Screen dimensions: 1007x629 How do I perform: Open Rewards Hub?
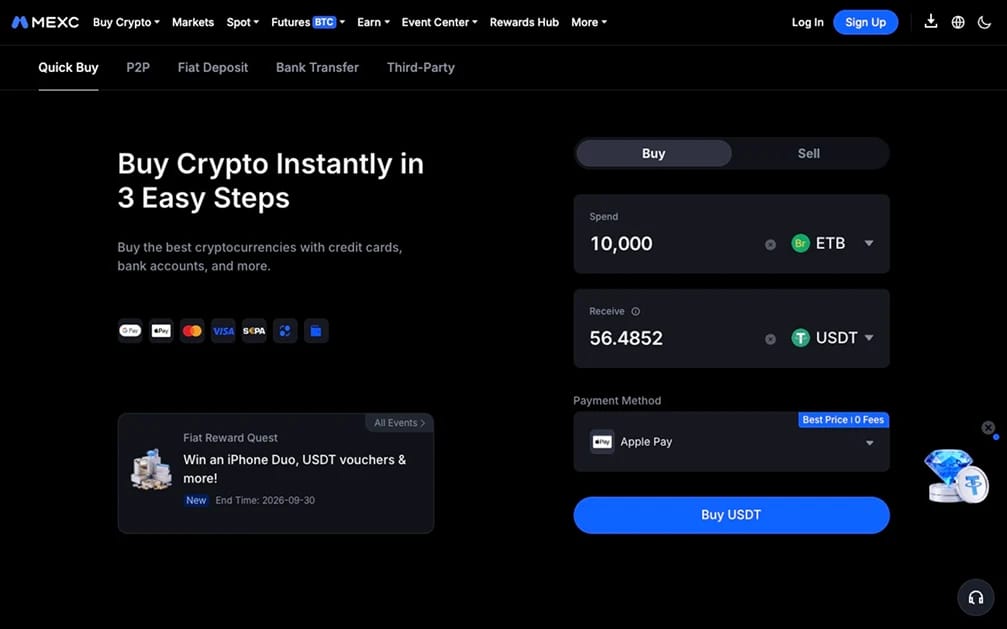pos(524,22)
